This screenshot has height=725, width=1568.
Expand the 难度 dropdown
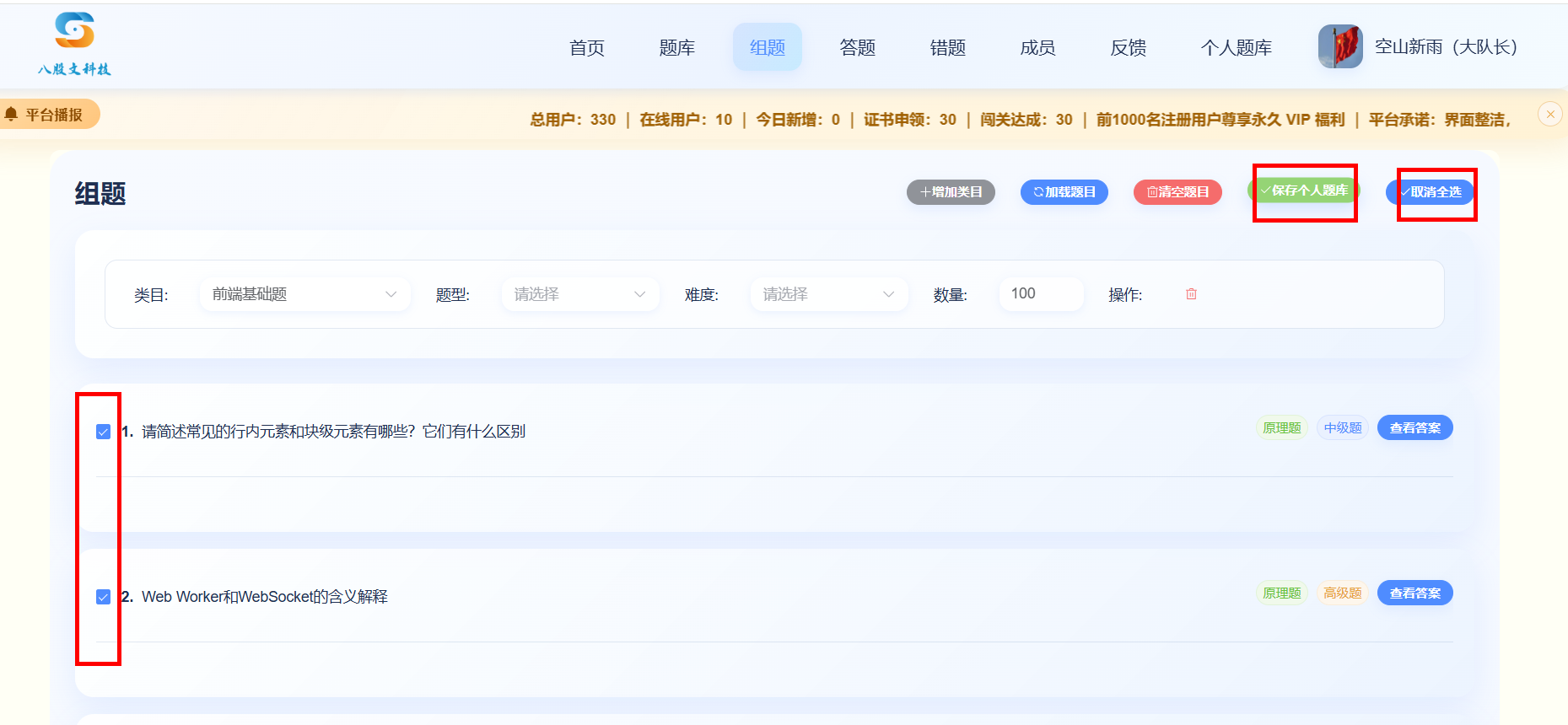point(829,294)
